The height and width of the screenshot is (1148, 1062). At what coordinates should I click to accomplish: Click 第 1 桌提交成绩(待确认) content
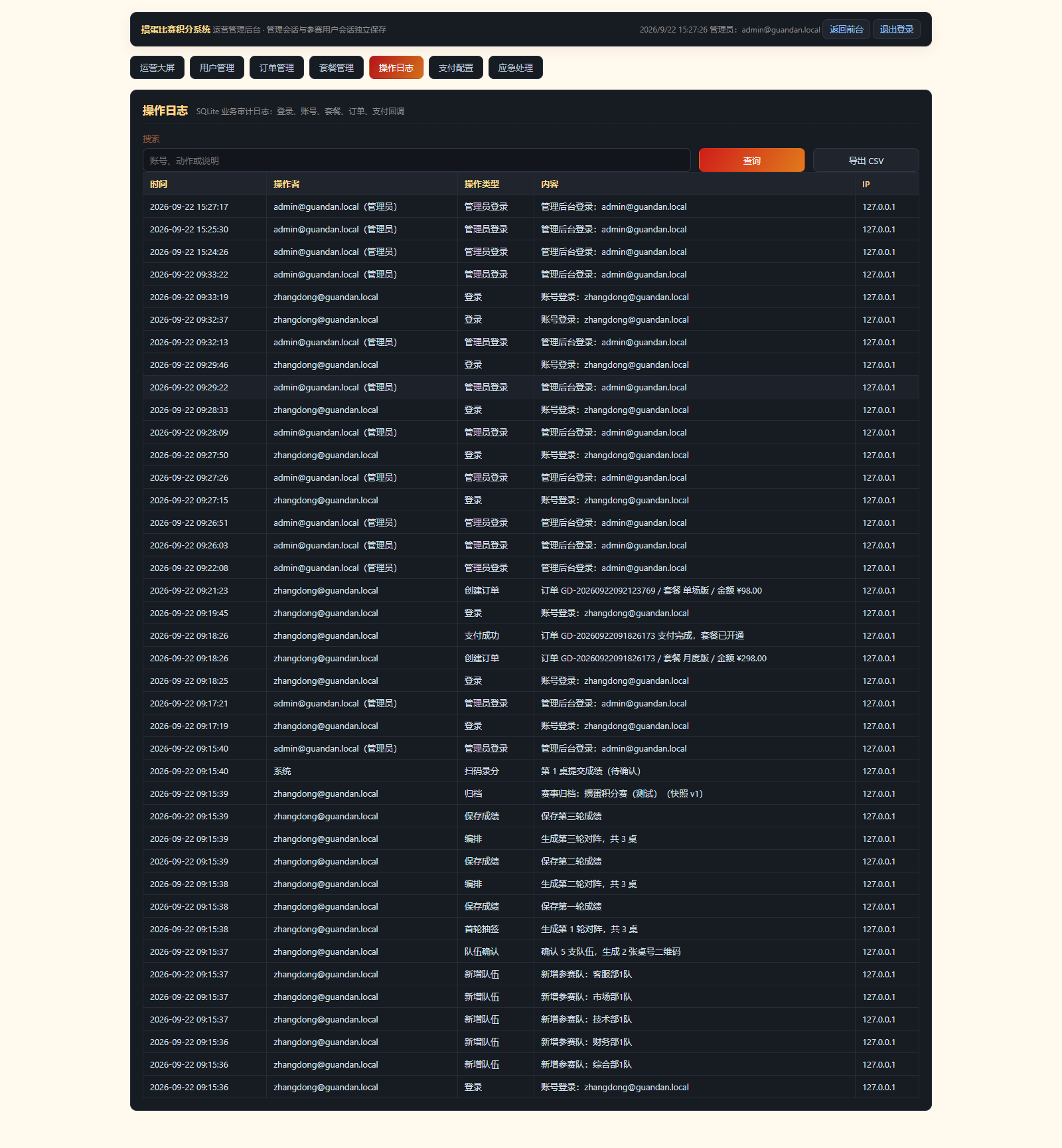pos(591,771)
